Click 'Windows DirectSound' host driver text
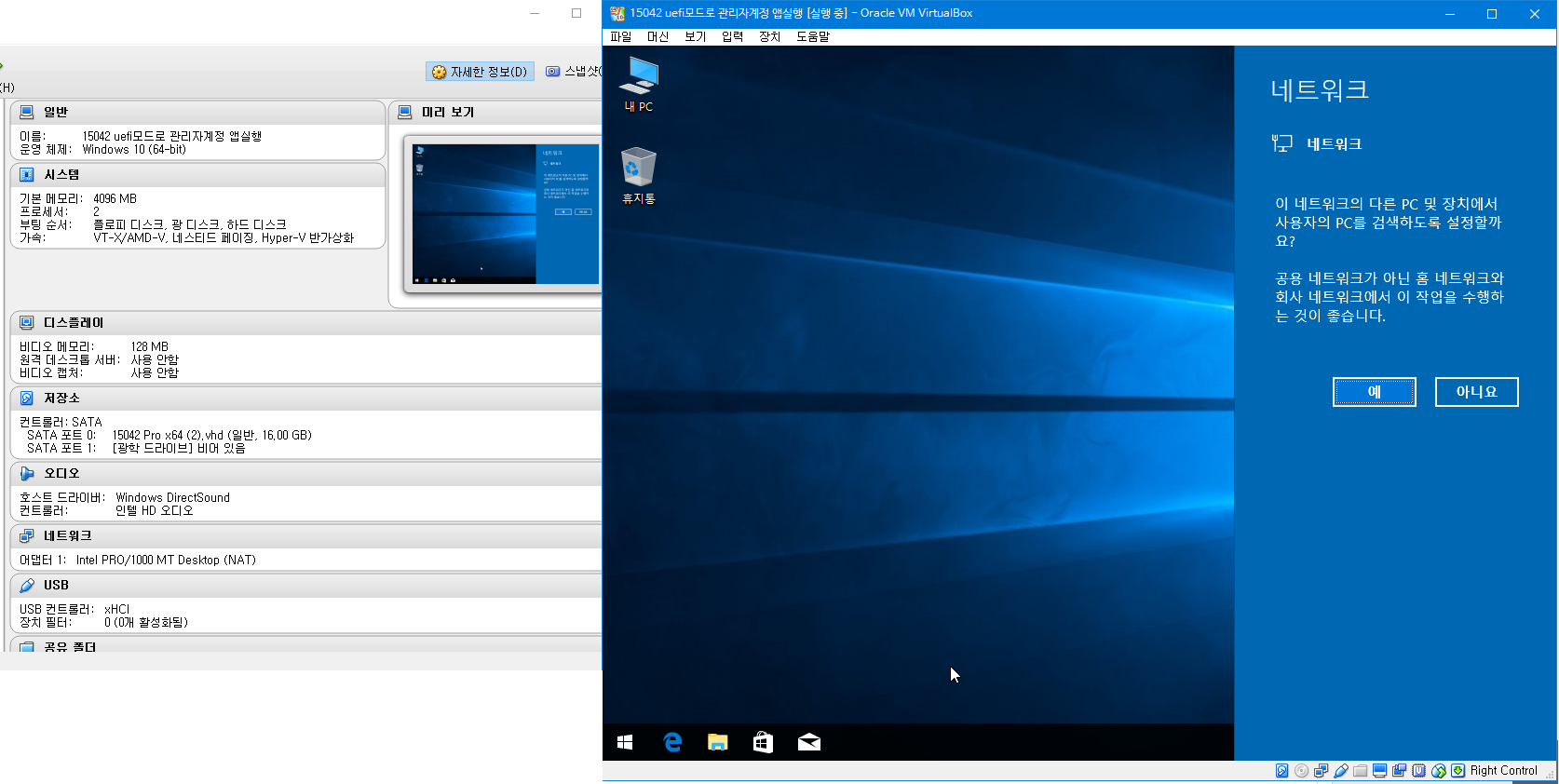The height and width of the screenshot is (784, 1559). [x=172, y=497]
